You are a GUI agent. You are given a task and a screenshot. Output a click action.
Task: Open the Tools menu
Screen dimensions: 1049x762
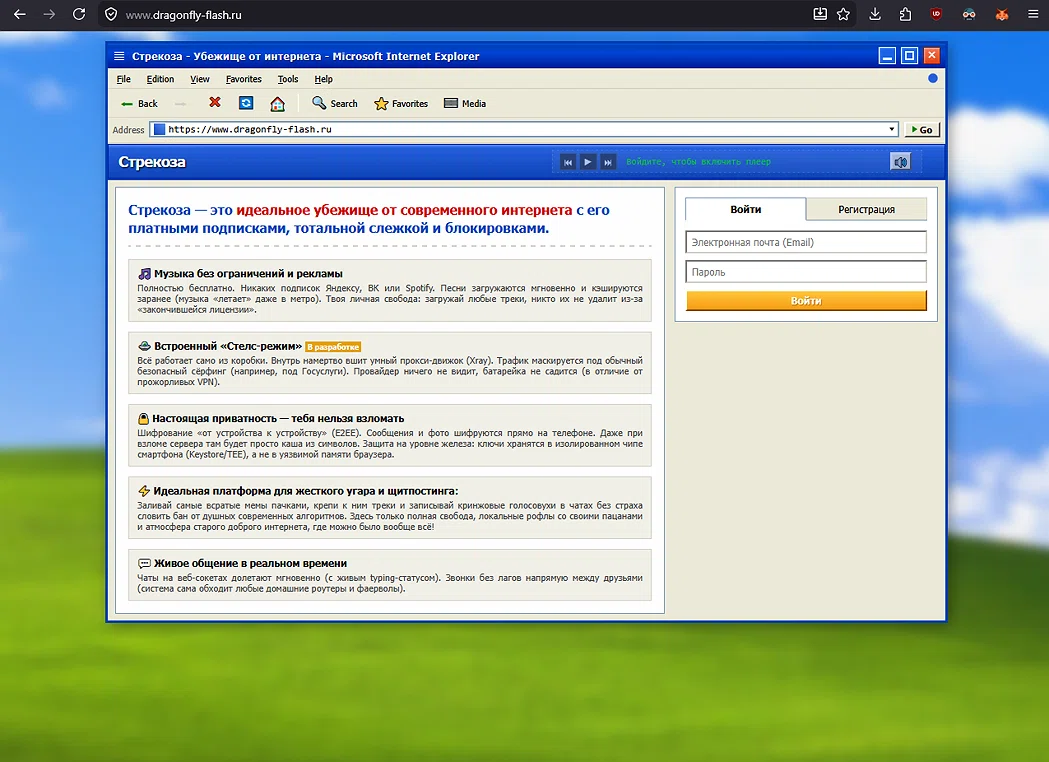tap(288, 79)
